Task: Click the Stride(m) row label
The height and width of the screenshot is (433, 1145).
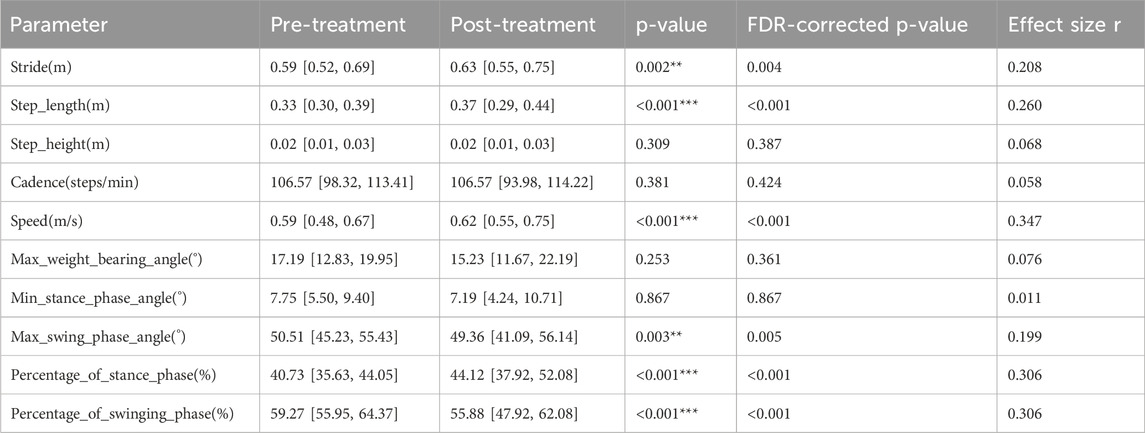Action: pos(45,70)
